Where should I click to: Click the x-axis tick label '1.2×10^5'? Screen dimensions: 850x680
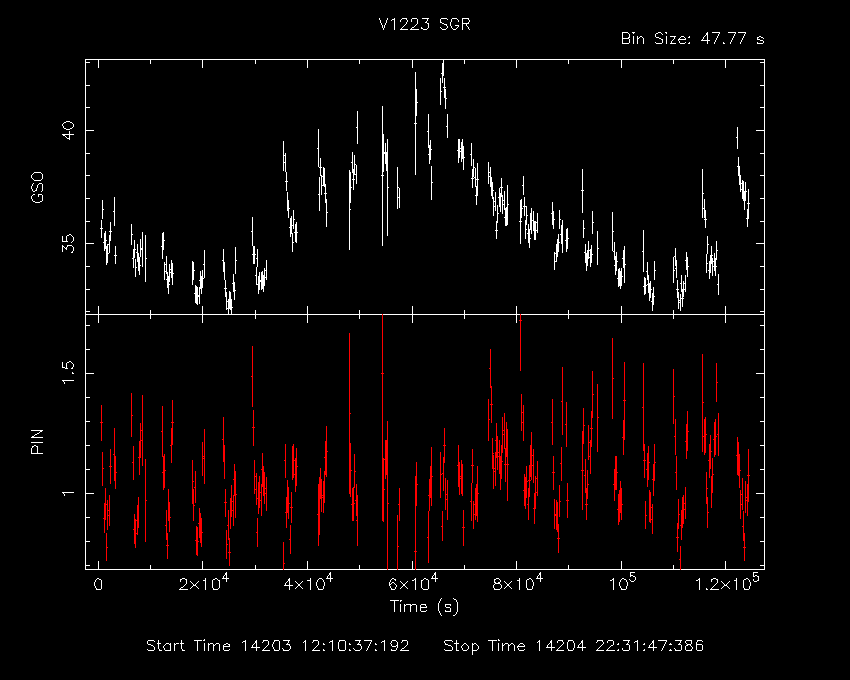[x=726, y=583]
